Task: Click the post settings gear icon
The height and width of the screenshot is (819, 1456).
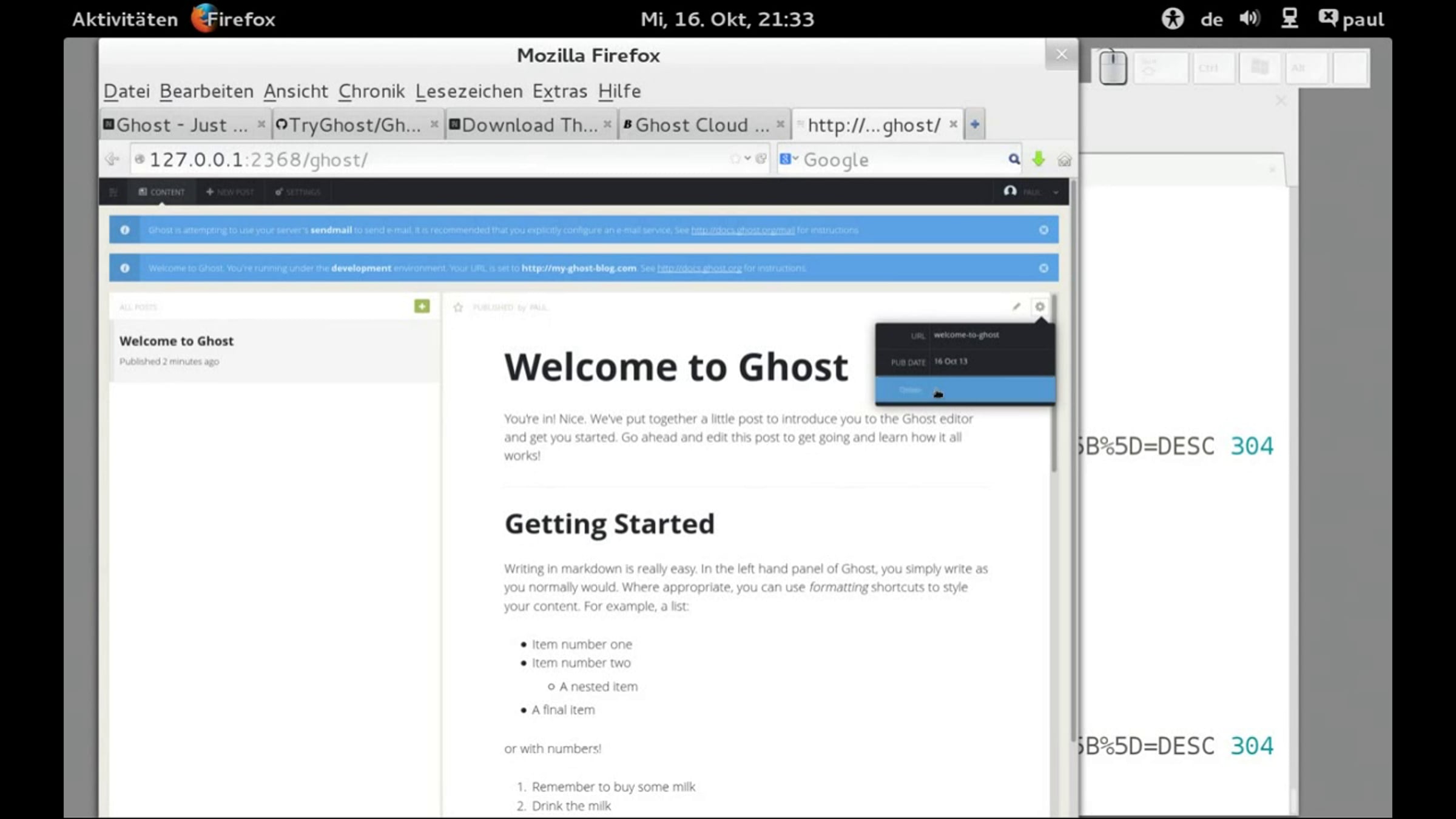Action: click(1040, 306)
